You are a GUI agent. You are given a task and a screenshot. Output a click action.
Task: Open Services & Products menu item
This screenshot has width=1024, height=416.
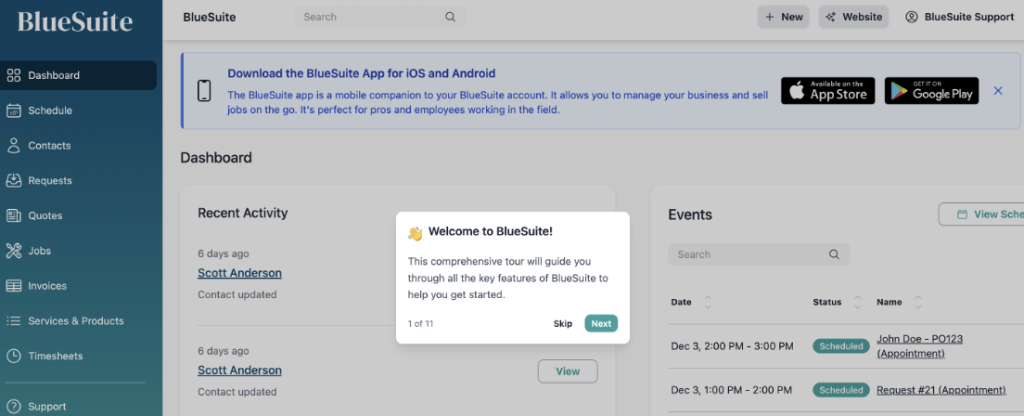pos(78,321)
